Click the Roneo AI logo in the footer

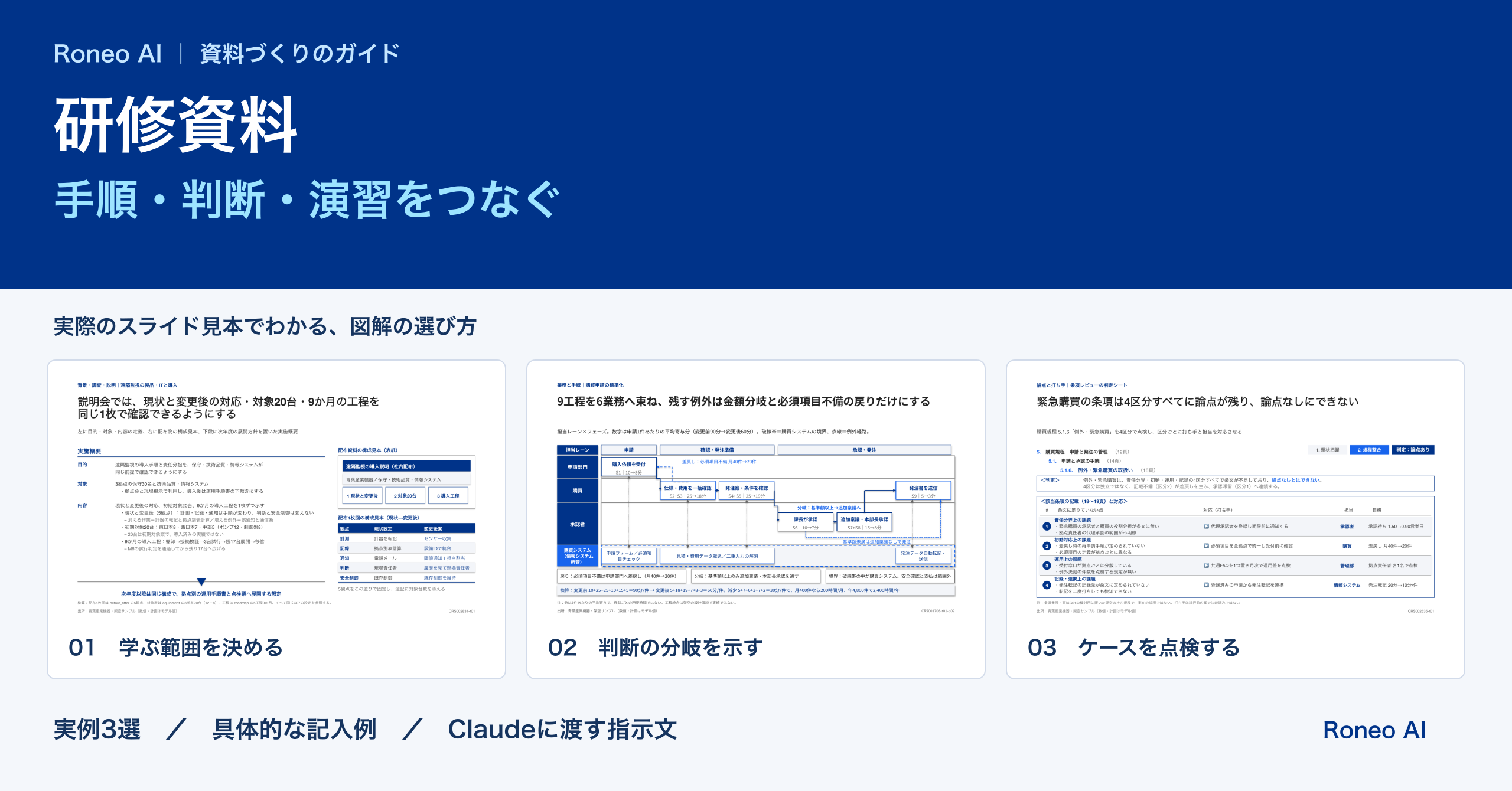pos(1374,730)
